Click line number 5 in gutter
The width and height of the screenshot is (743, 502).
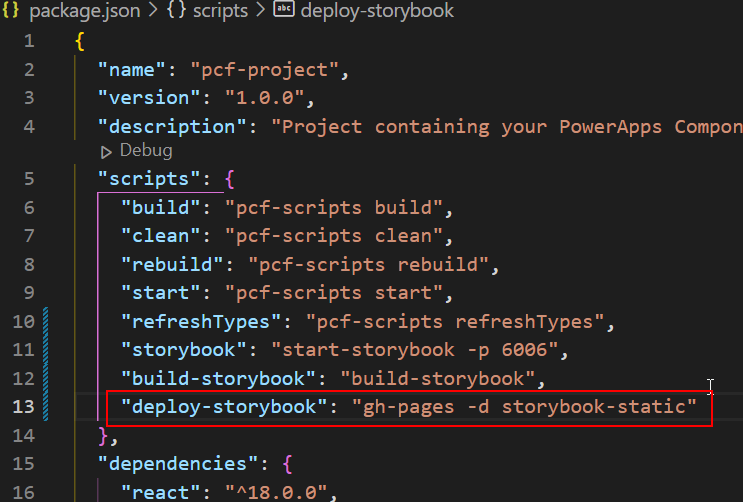click(29, 179)
